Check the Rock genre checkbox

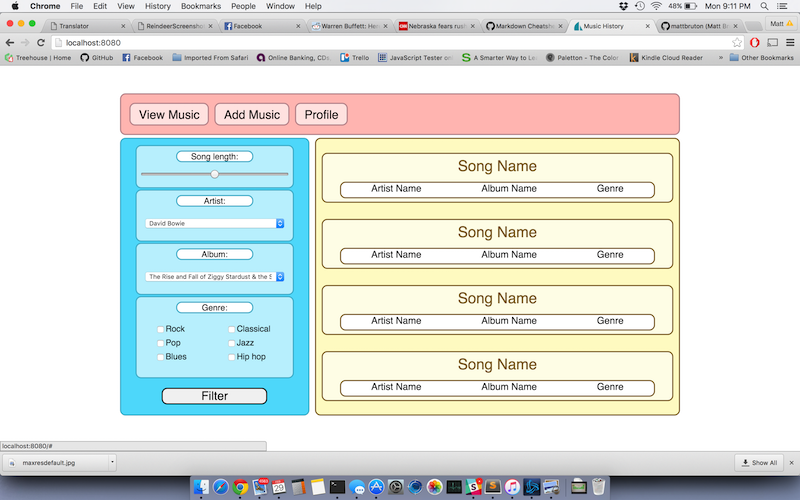tap(160, 330)
